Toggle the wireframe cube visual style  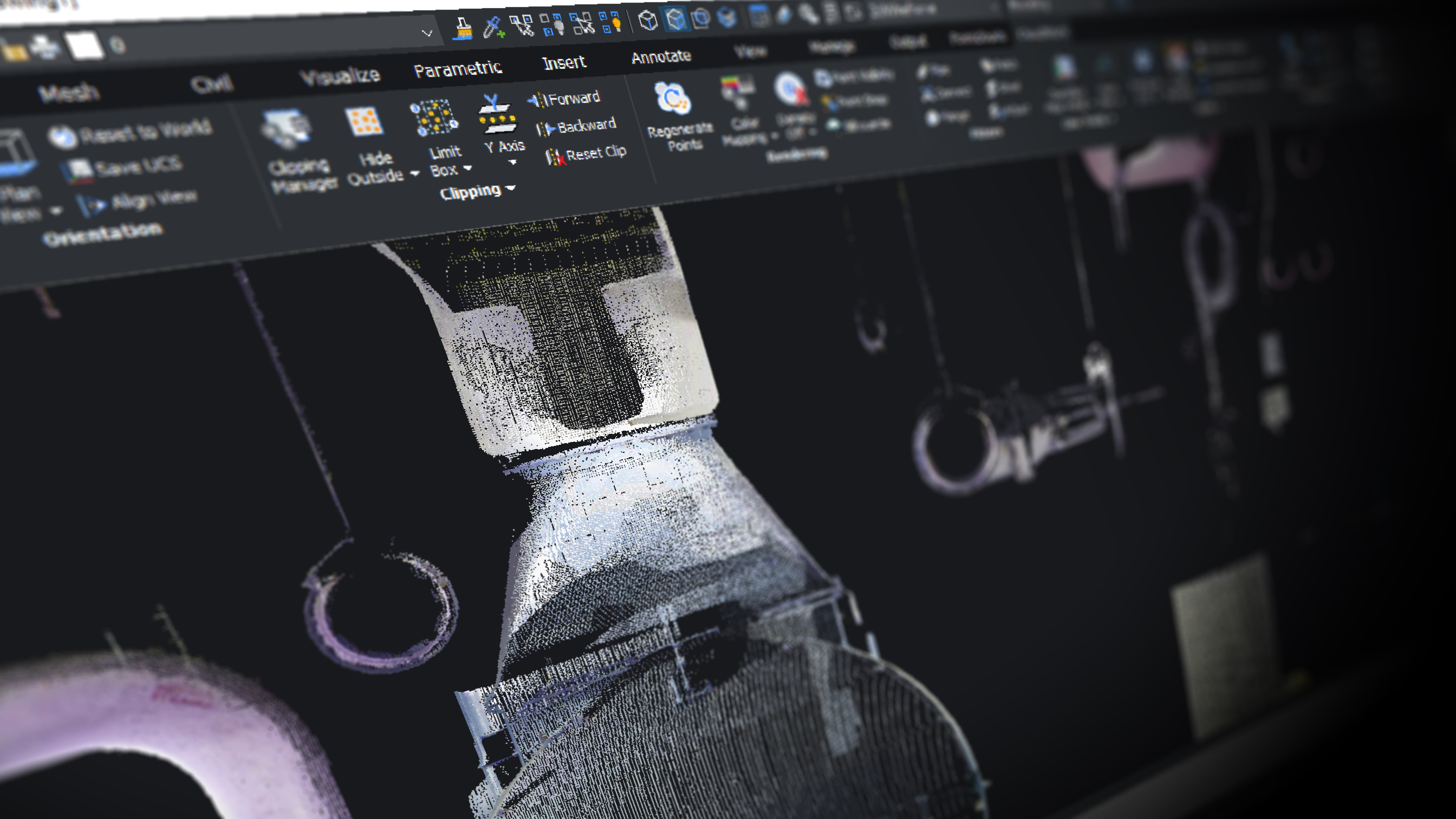(648, 21)
